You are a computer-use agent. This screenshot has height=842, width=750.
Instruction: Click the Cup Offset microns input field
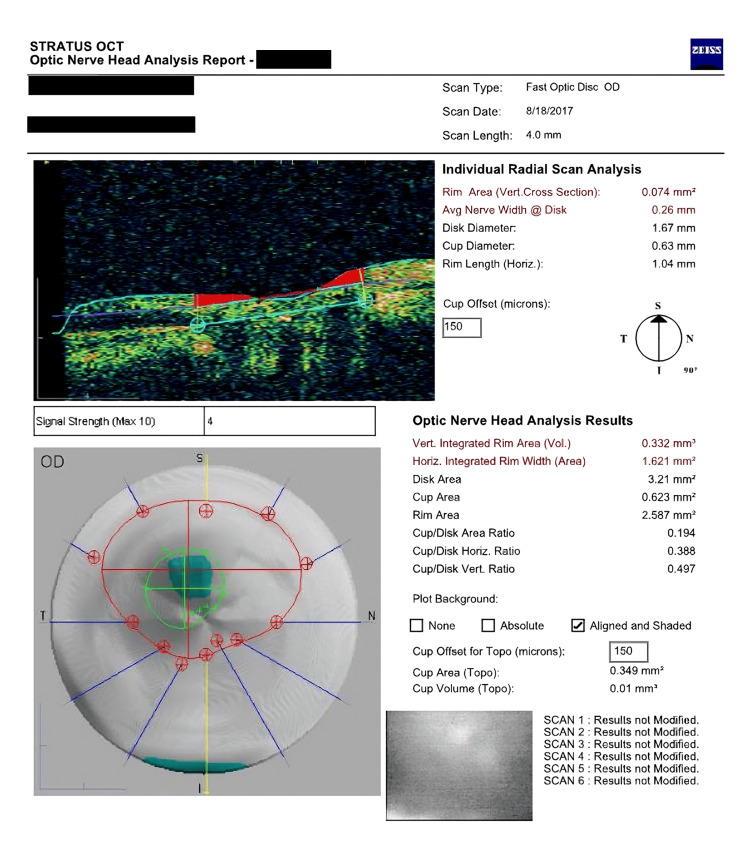coord(462,327)
